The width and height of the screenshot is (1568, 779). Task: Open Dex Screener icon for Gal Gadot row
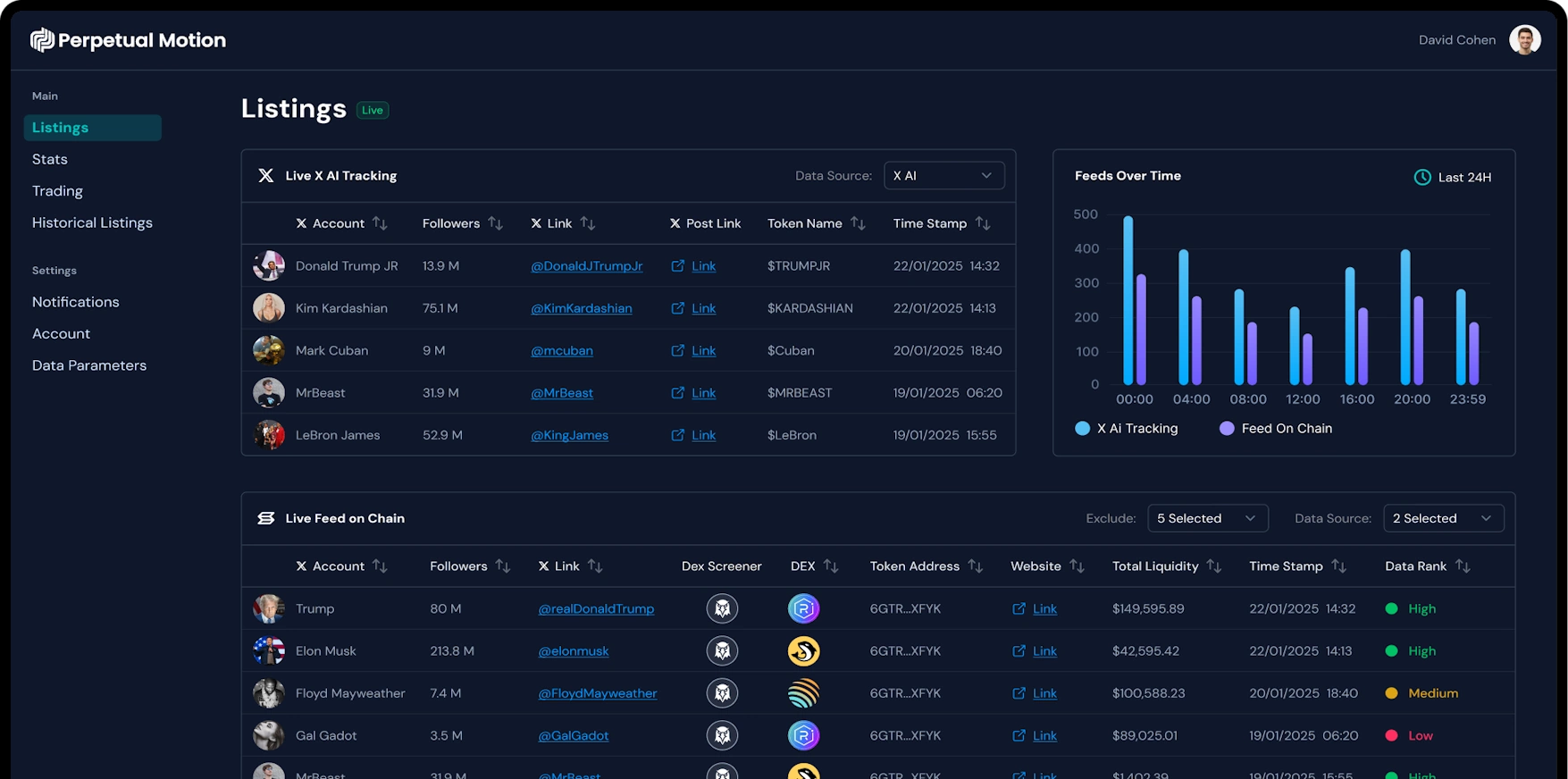tap(722, 735)
